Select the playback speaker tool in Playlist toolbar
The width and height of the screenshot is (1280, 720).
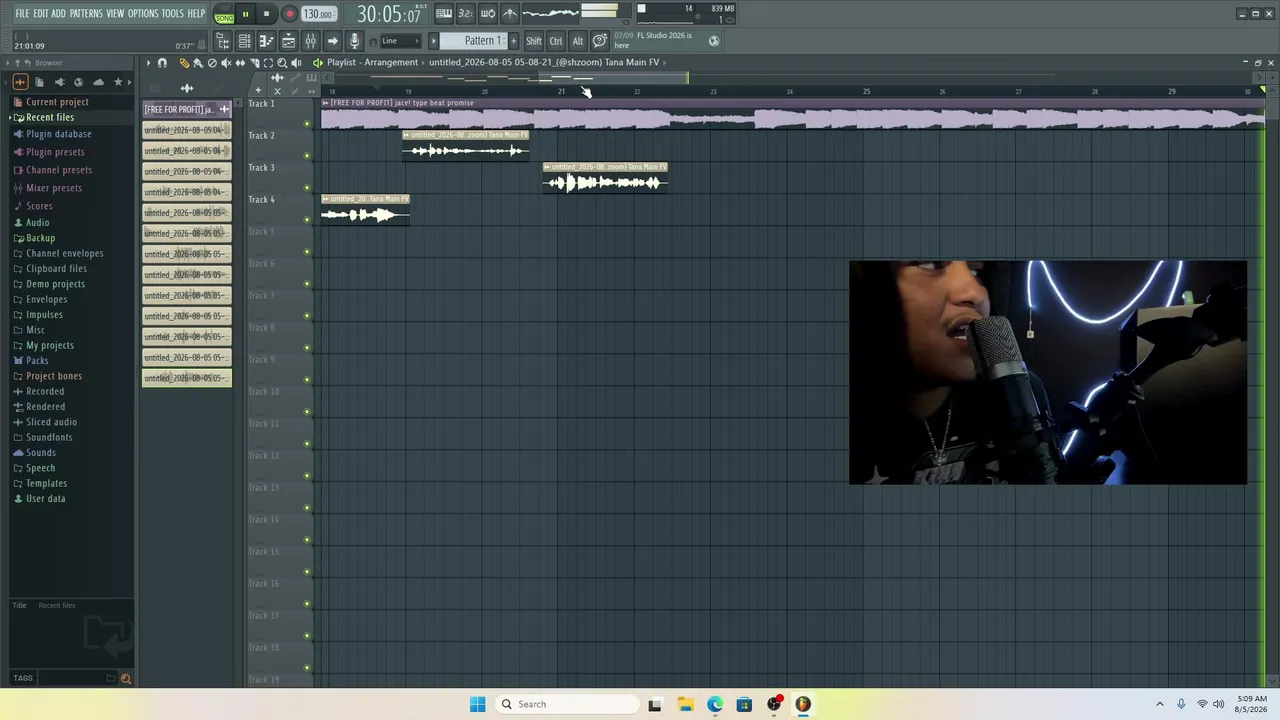pyautogui.click(x=296, y=63)
